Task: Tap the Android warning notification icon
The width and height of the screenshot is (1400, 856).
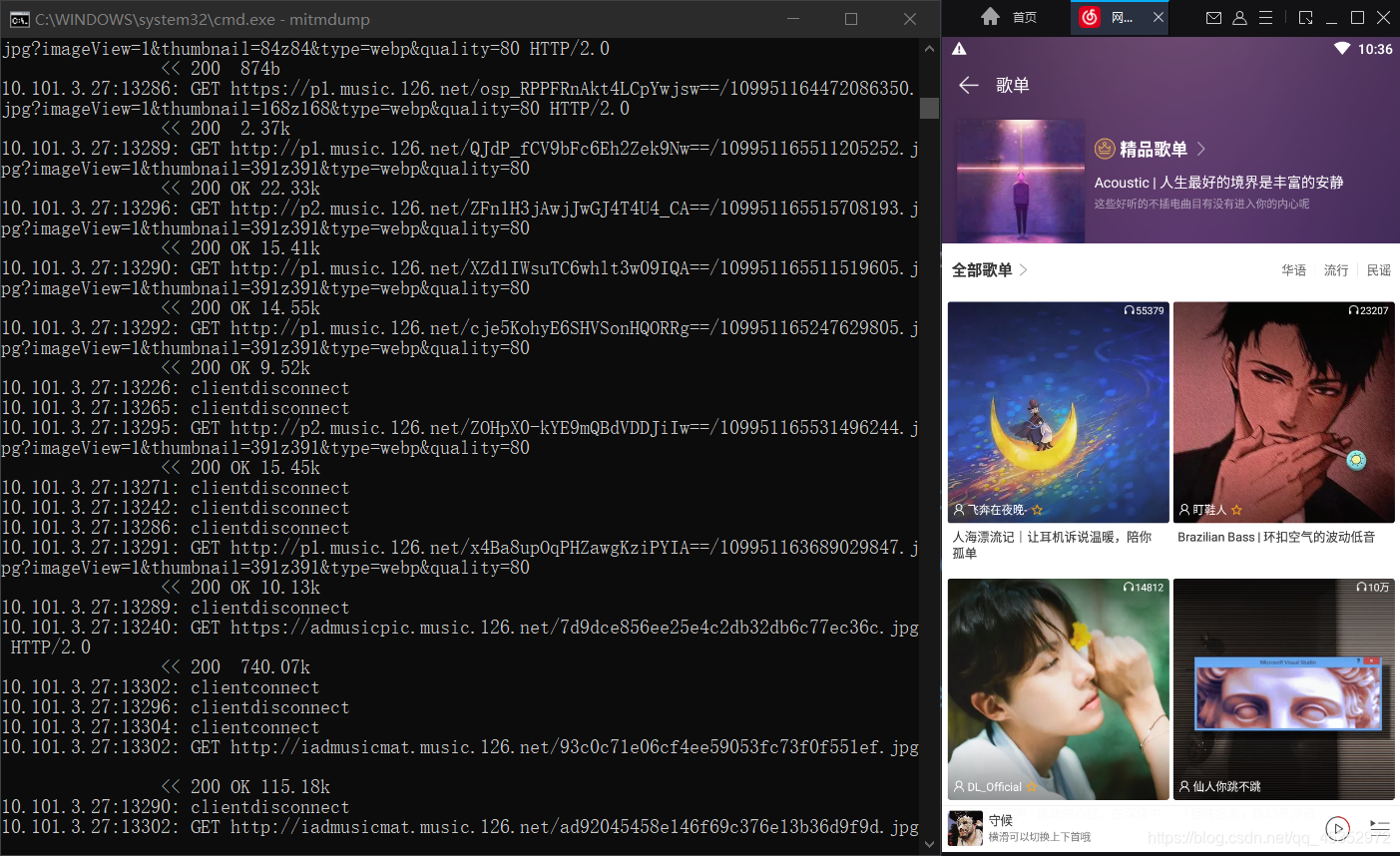Action: click(959, 49)
